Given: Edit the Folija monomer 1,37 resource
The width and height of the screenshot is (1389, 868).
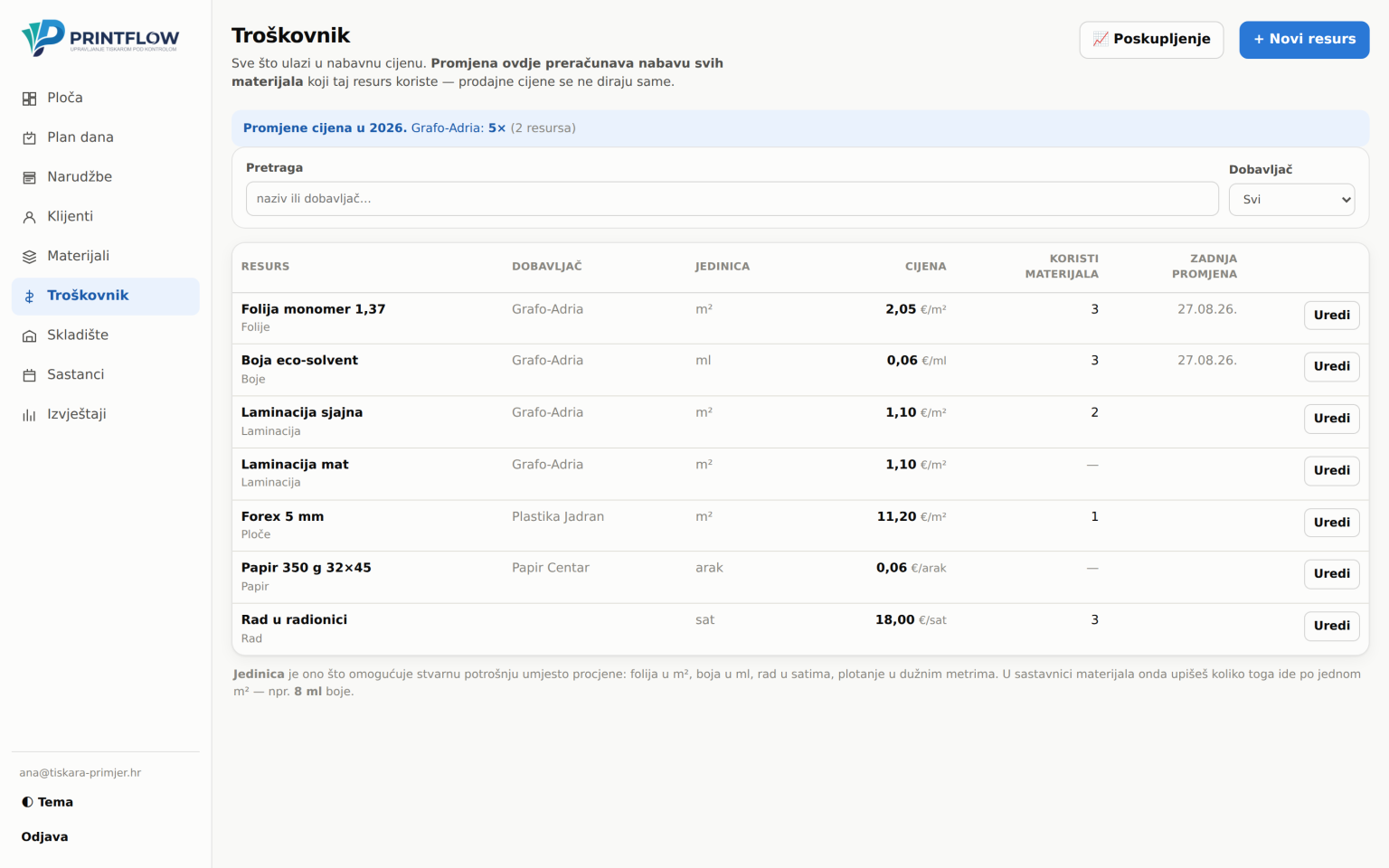Looking at the screenshot, I should point(1331,316).
